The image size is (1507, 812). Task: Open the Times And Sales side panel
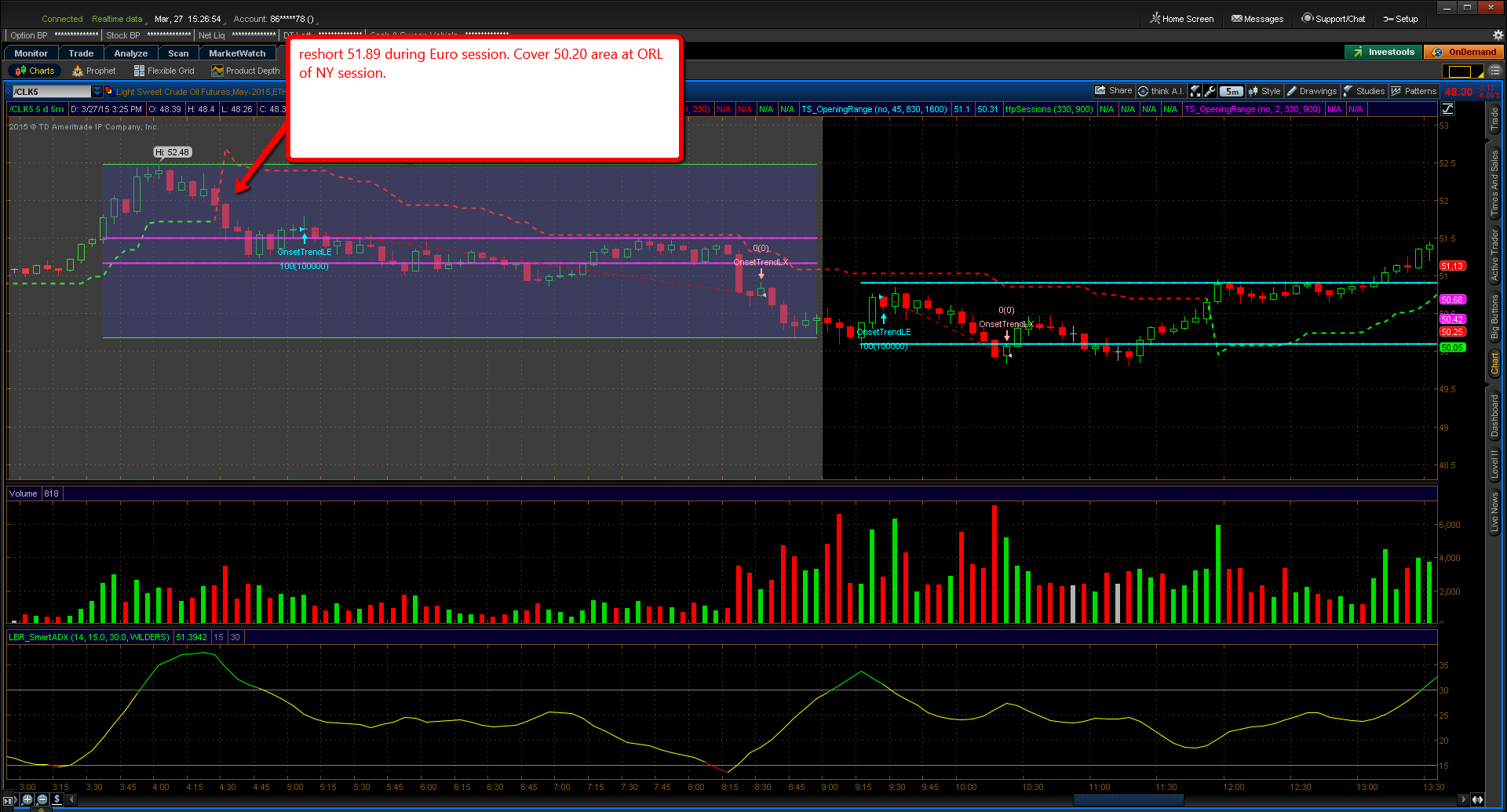tap(1494, 183)
